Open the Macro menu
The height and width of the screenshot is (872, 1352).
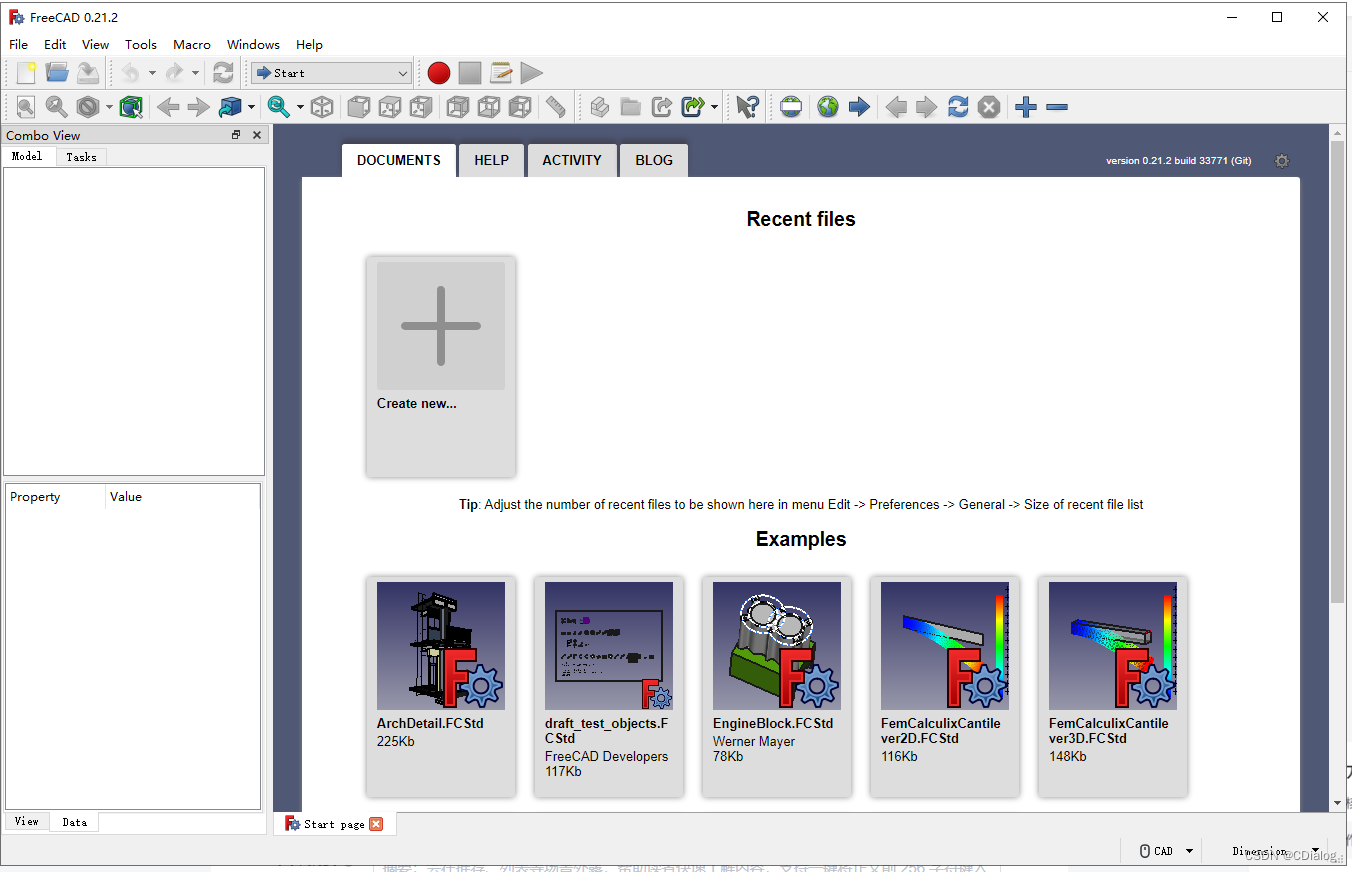[x=192, y=44]
